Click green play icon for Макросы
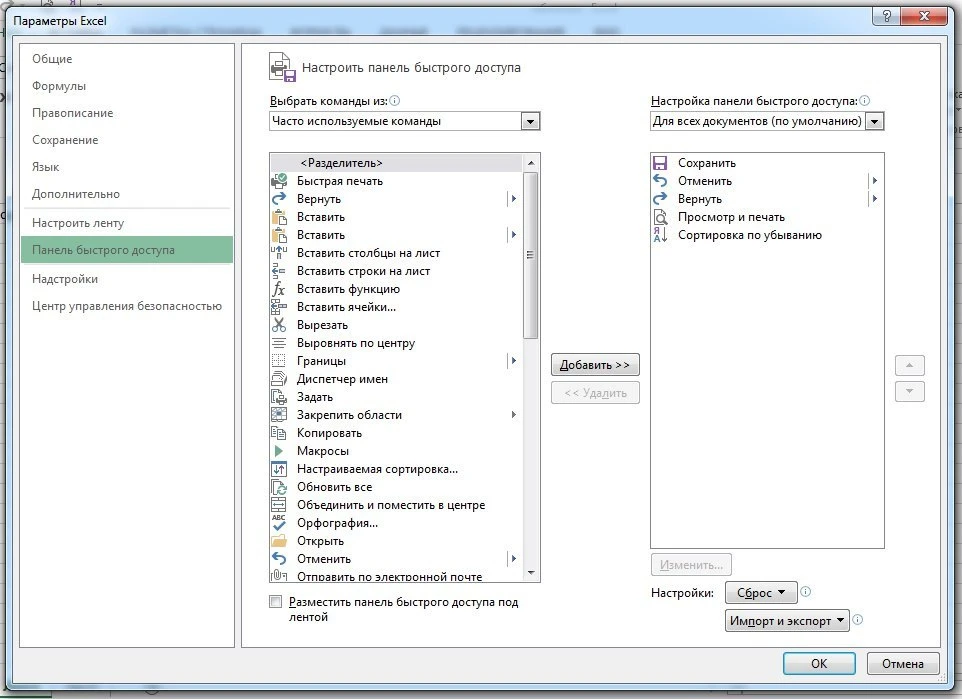 click(x=279, y=450)
